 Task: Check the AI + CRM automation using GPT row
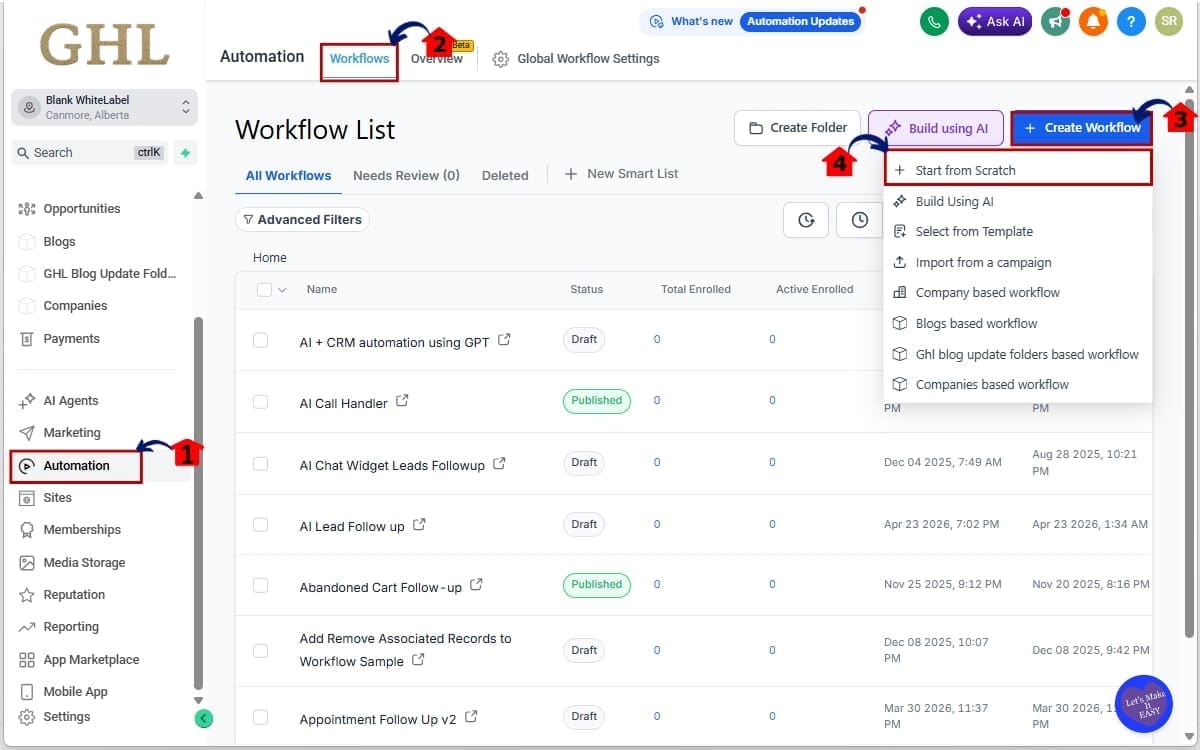click(260, 340)
